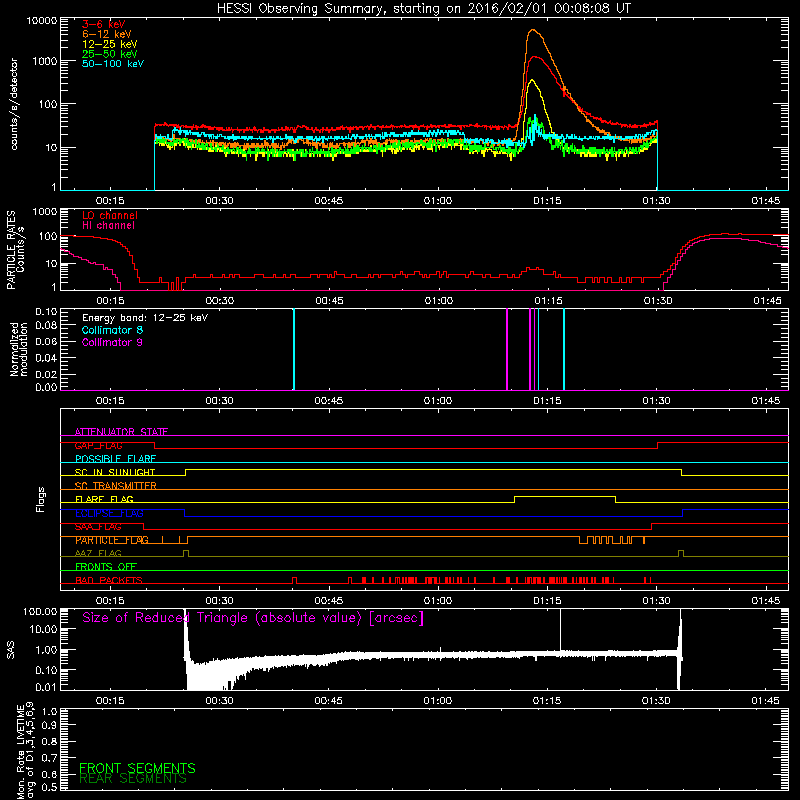Image resolution: width=800 pixels, height=800 pixels.
Task: Click the SAA_FLAG label
Action: tap(98, 526)
